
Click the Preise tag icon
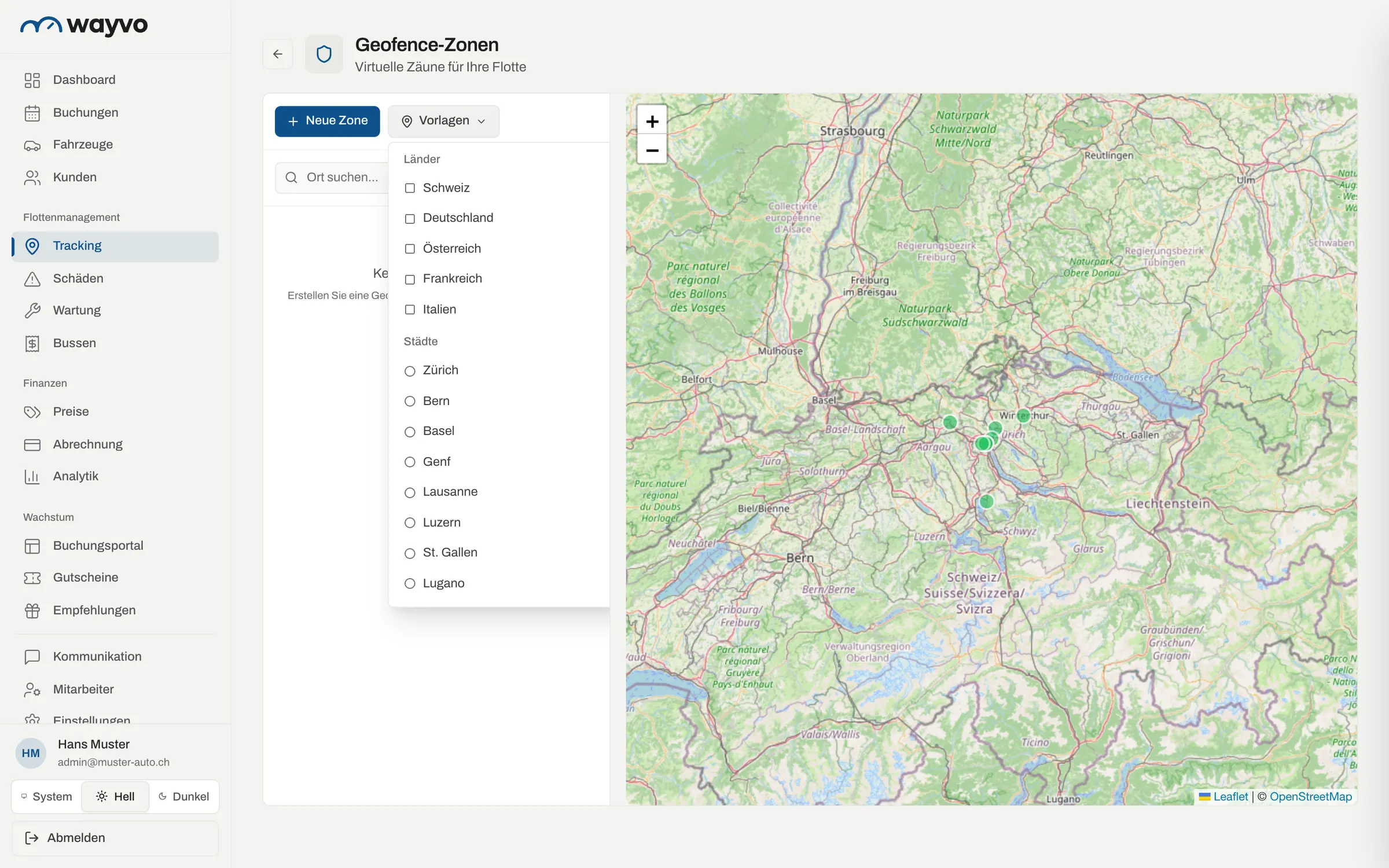click(32, 411)
